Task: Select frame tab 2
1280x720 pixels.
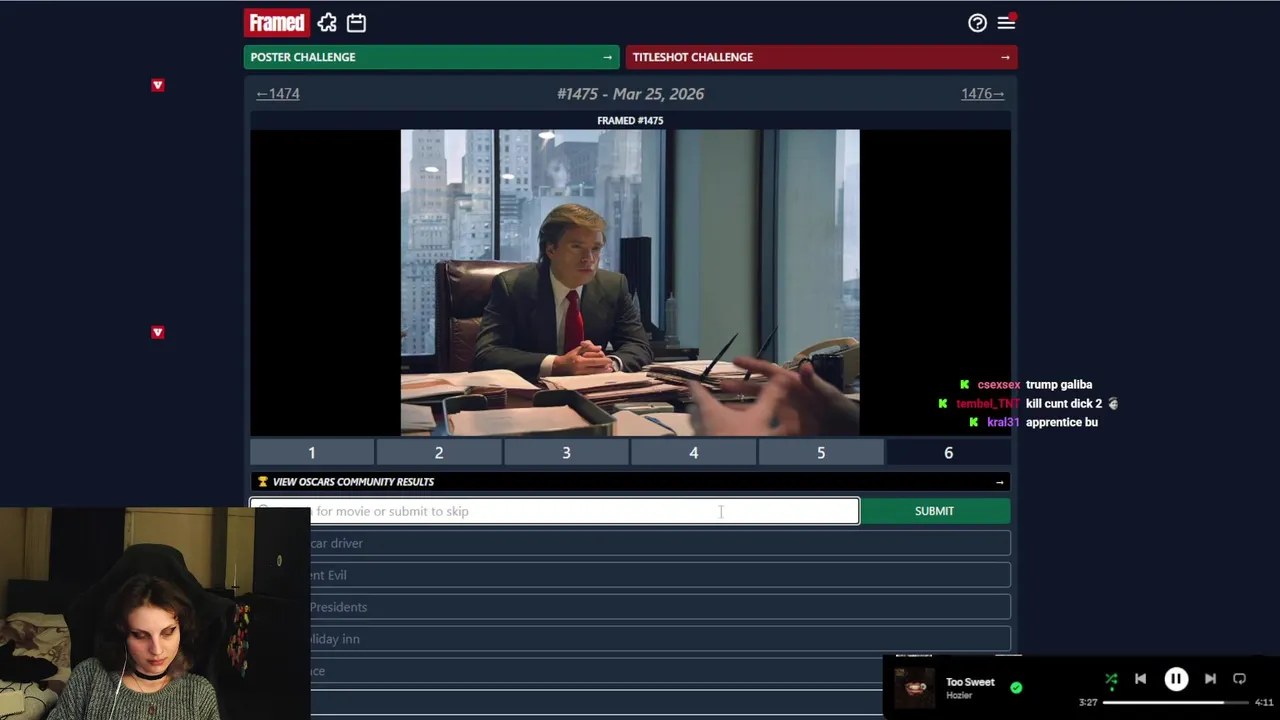Action: [439, 453]
